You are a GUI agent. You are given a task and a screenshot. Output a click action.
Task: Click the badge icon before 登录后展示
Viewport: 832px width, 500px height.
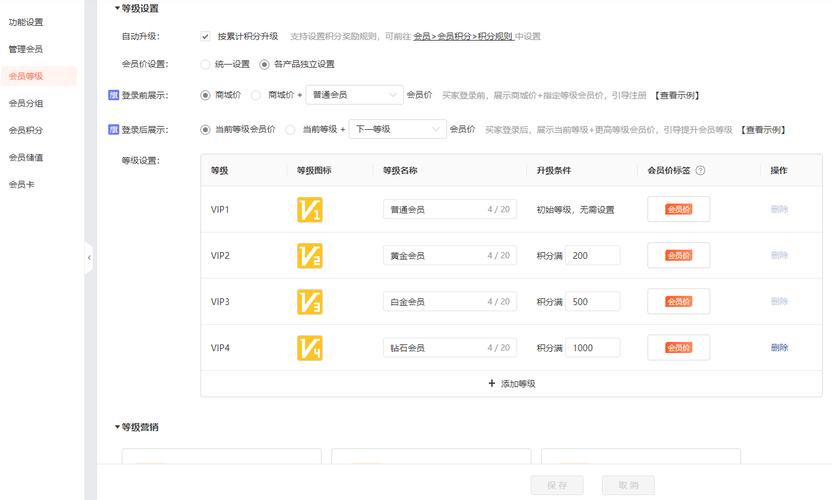click(x=114, y=129)
